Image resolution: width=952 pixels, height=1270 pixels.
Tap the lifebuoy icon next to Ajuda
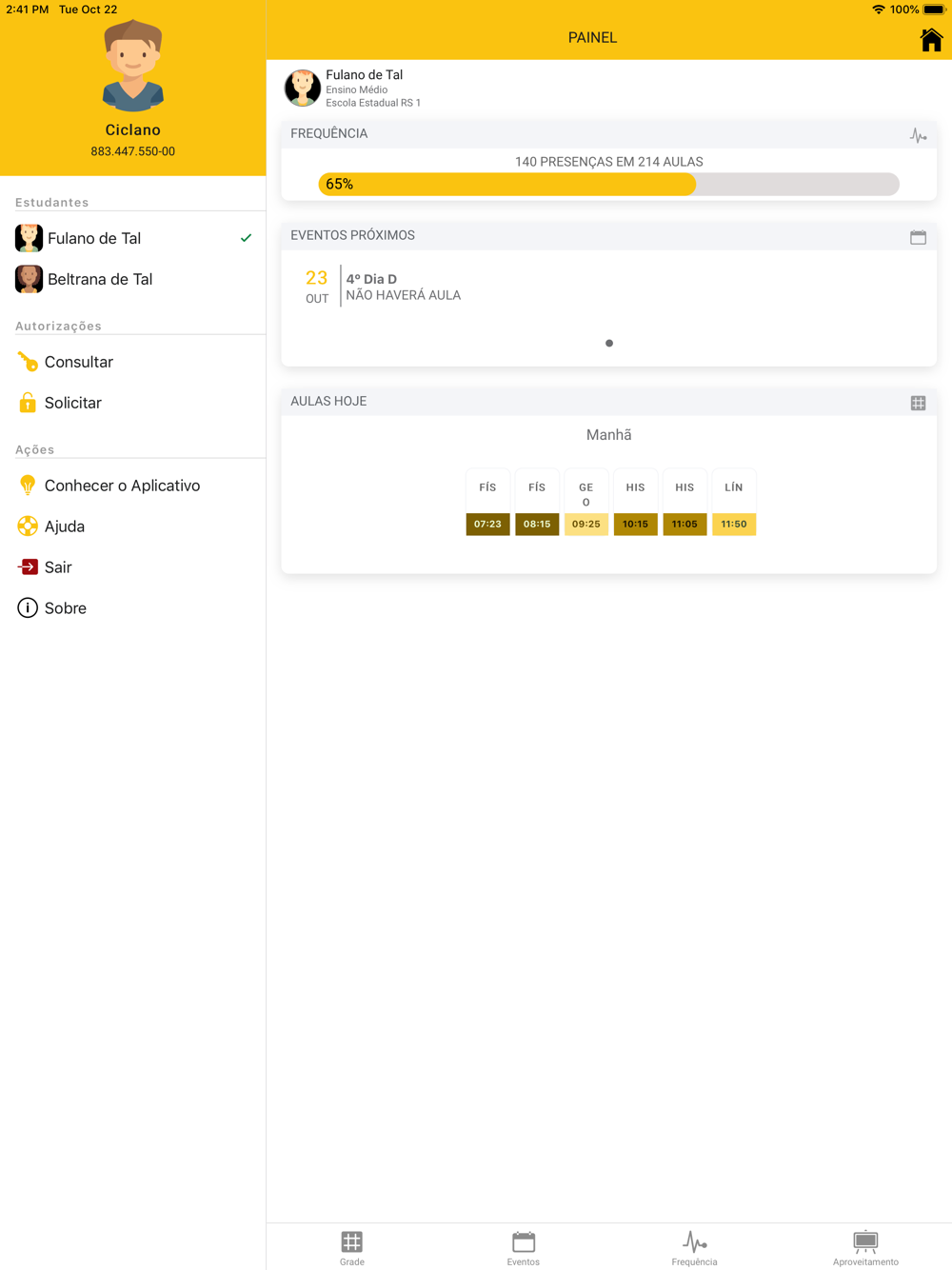pyautogui.click(x=28, y=526)
